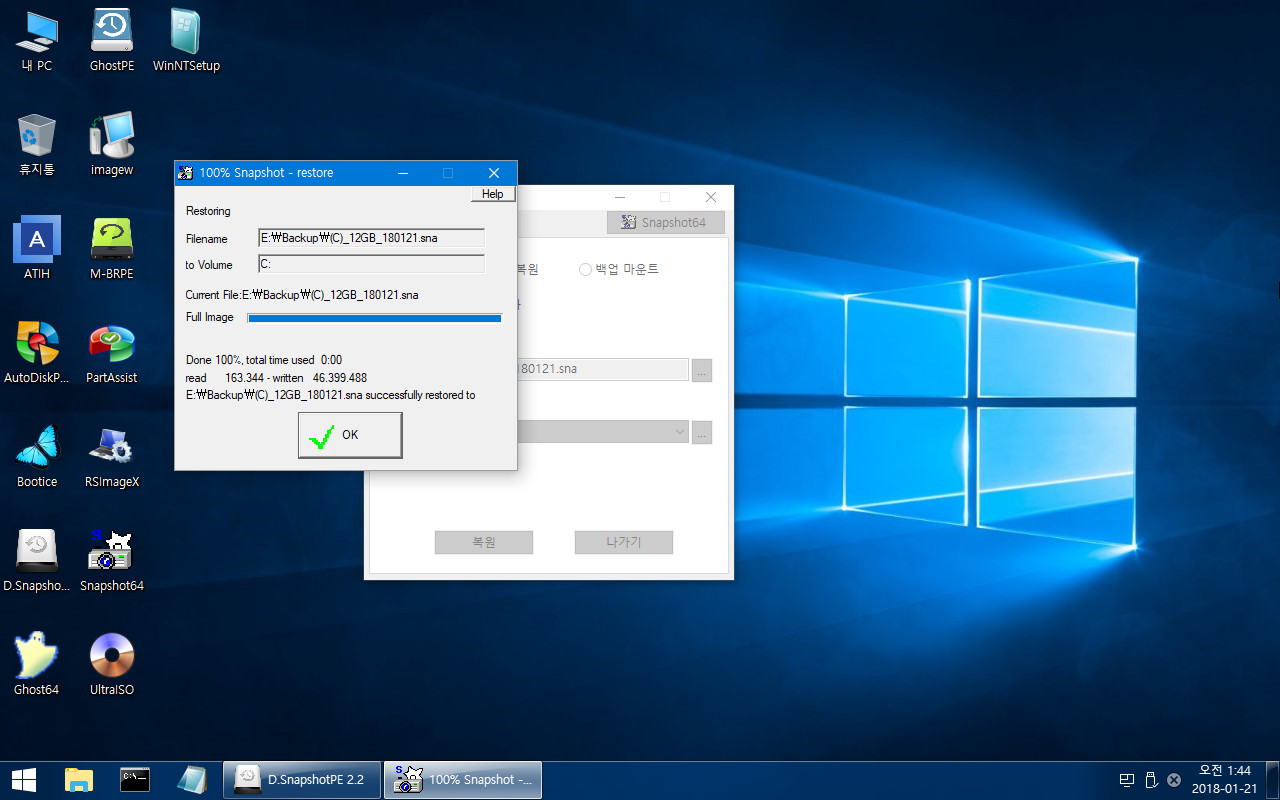1280x800 pixels.
Task: Expand the volume dropdown in D.SnapshotPE
Action: point(680,433)
